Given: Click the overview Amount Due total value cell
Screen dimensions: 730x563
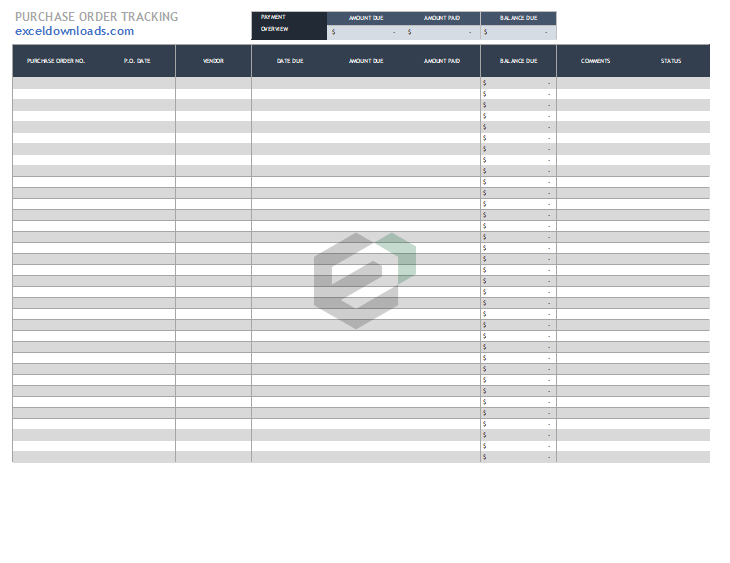Looking at the screenshot, I should tap(365, 32).
